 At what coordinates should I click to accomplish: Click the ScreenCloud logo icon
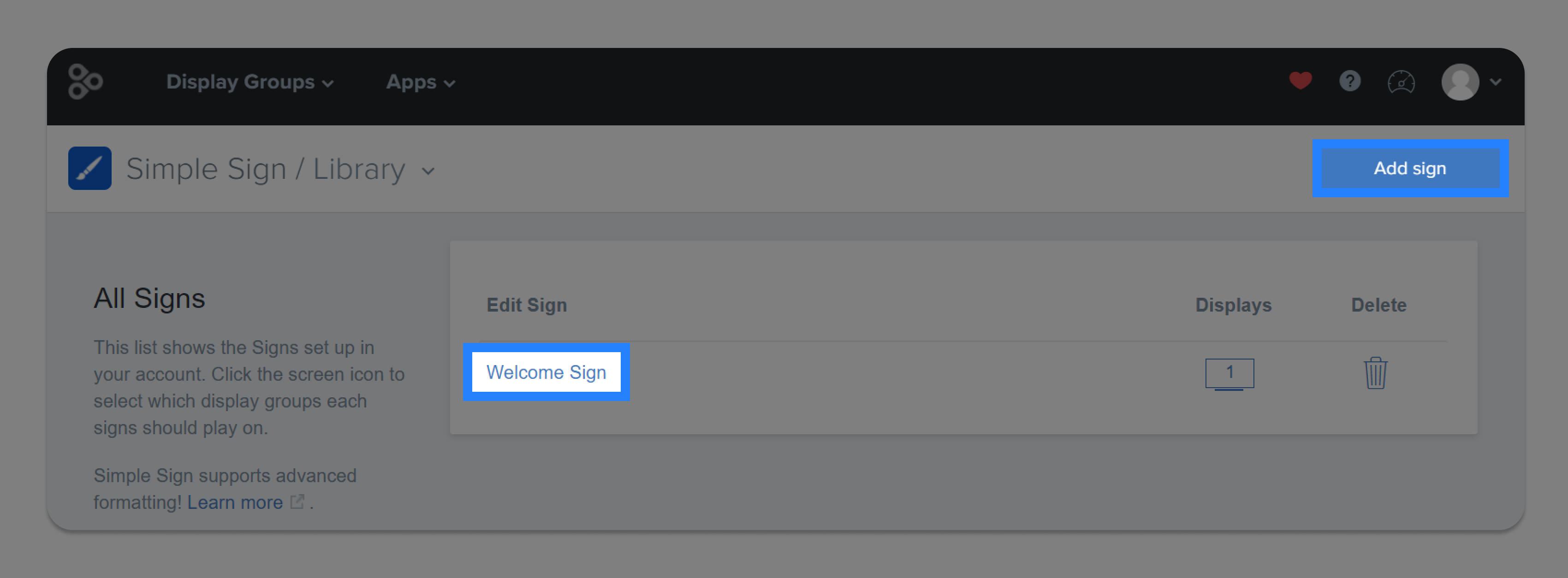[85, 82]
